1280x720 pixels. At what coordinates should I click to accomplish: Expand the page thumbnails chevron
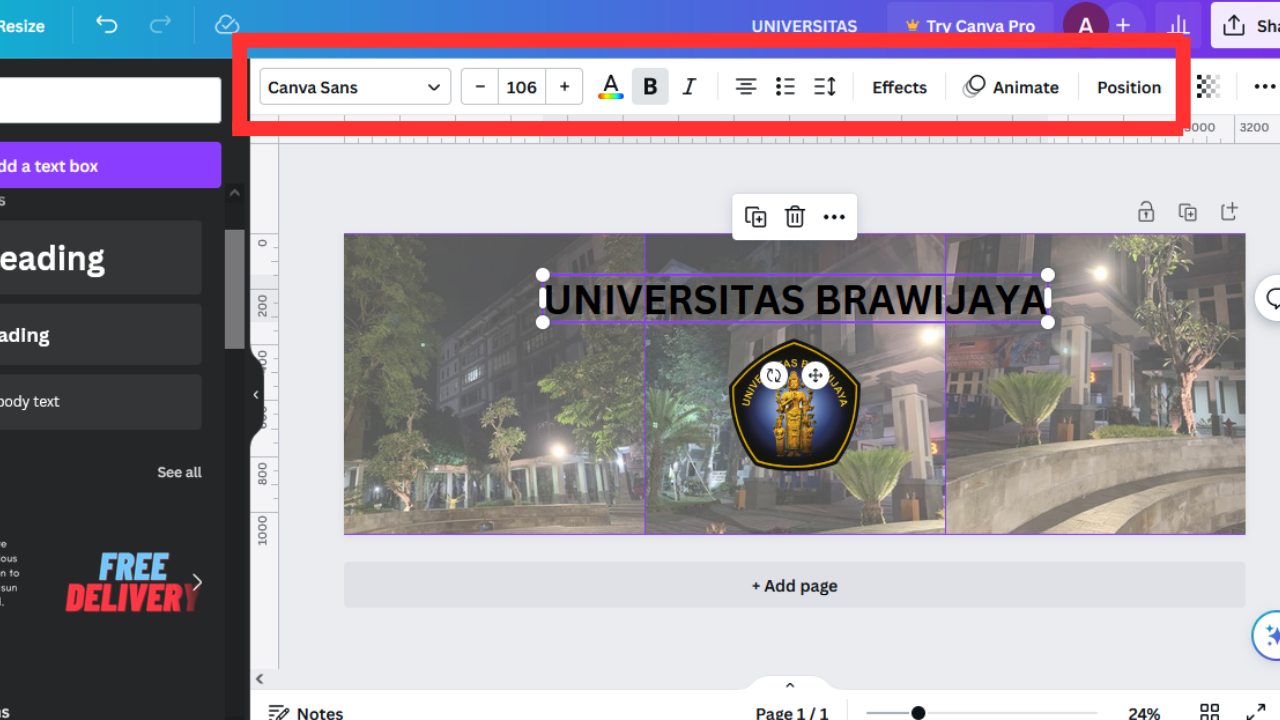click(x=790, y=686)
